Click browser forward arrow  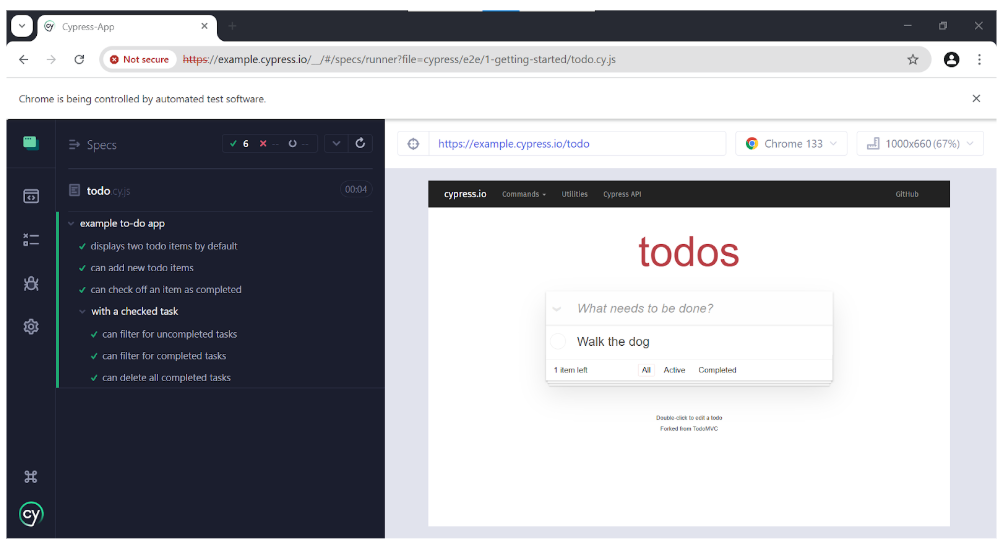click(x=51, y=60)
